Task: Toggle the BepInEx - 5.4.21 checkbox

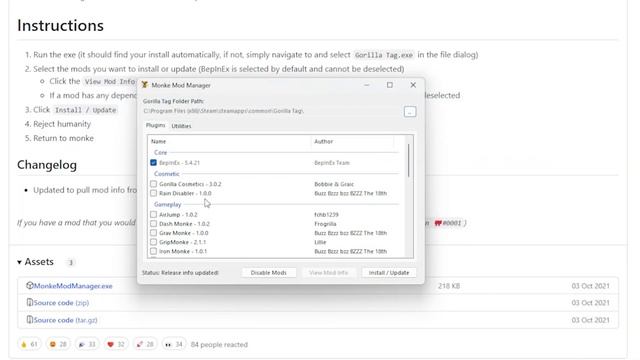Action: pos(153,162)
